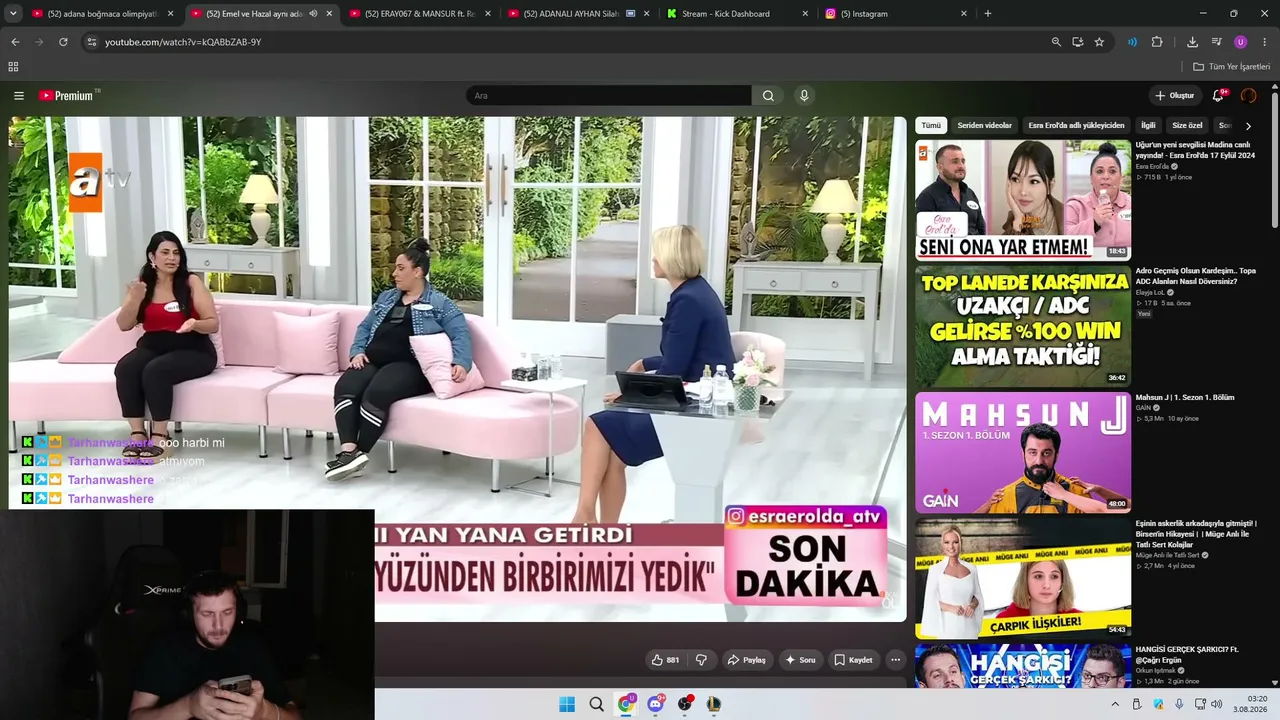This screenshot has height=720, width=1280.
Task: Open Windows taskbar search
Action: [596, 704]
